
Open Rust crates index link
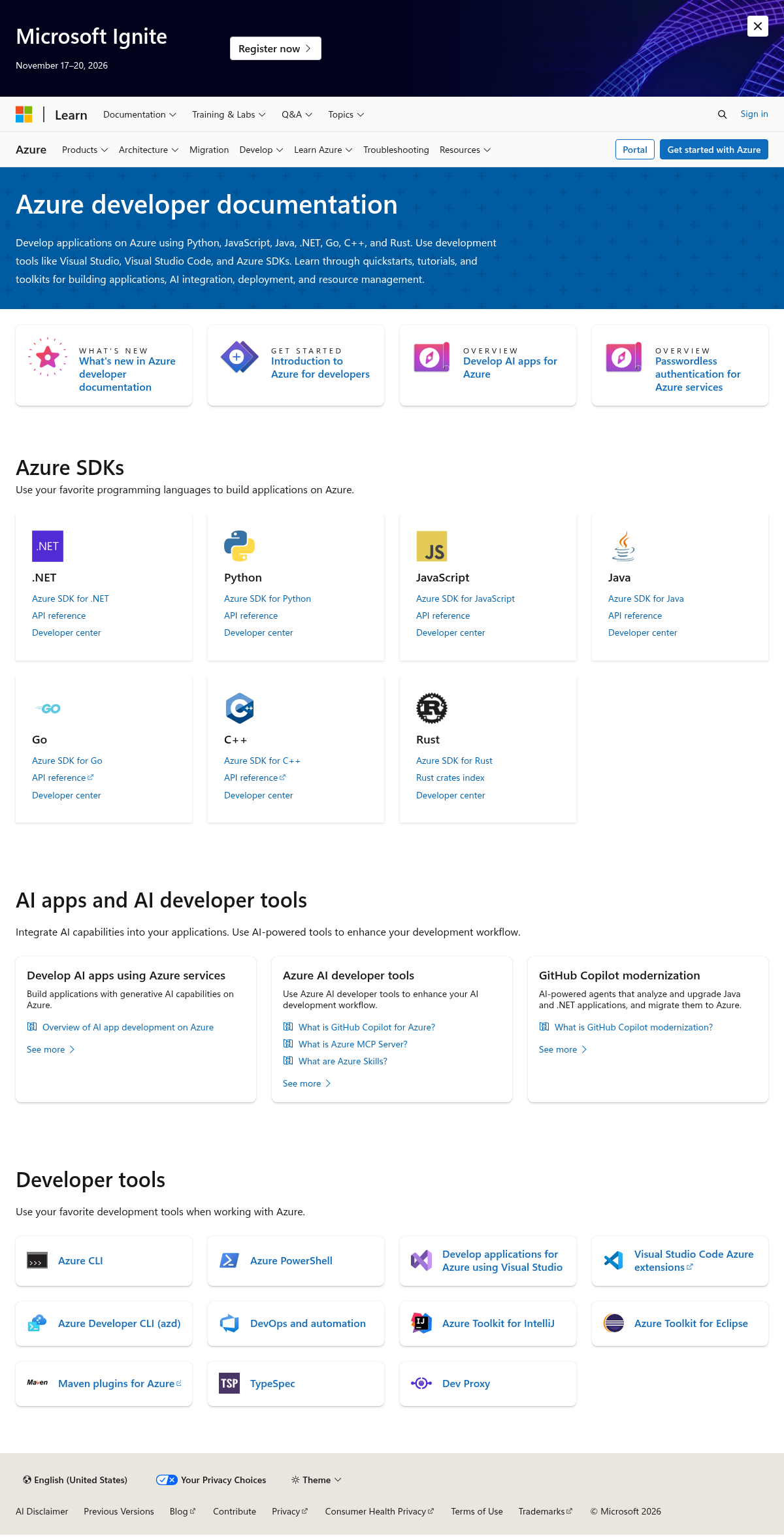pyautogui.click(x=450, y=778)
